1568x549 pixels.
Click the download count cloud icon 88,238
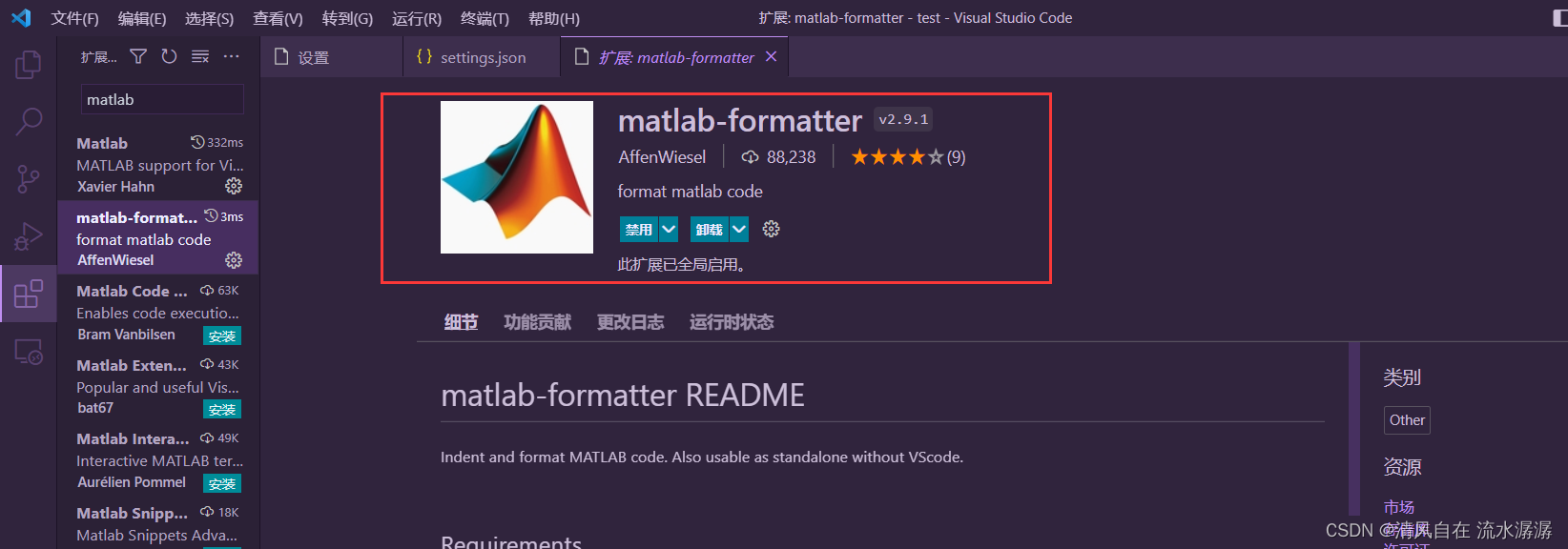(x=751, y=157)
